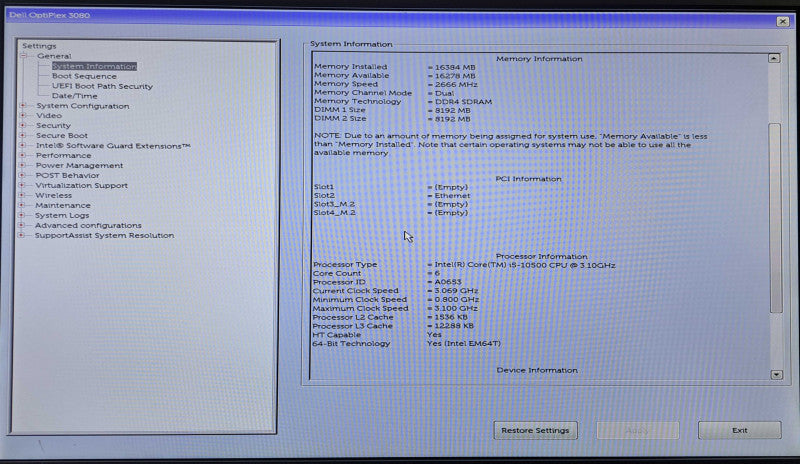This screenshot has width=800, height=464.
Task: Expand the System Logs node
Action: point(21,215)
